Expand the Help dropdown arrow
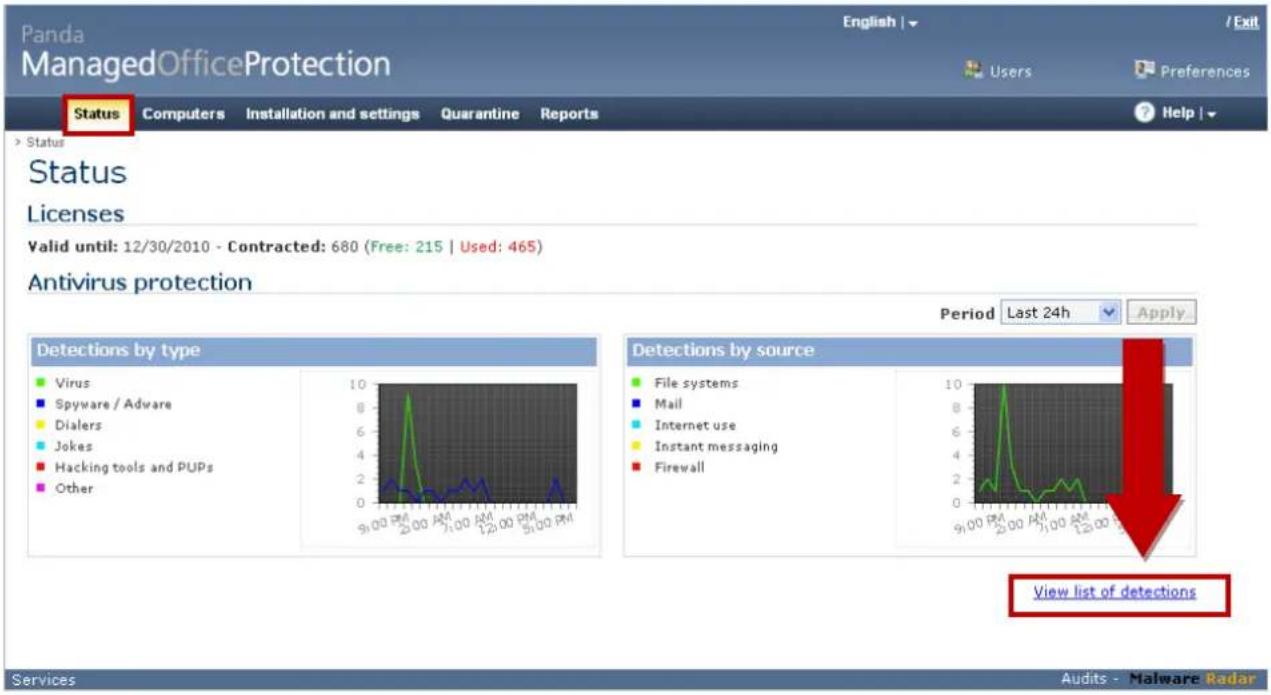 point(1211,115)
